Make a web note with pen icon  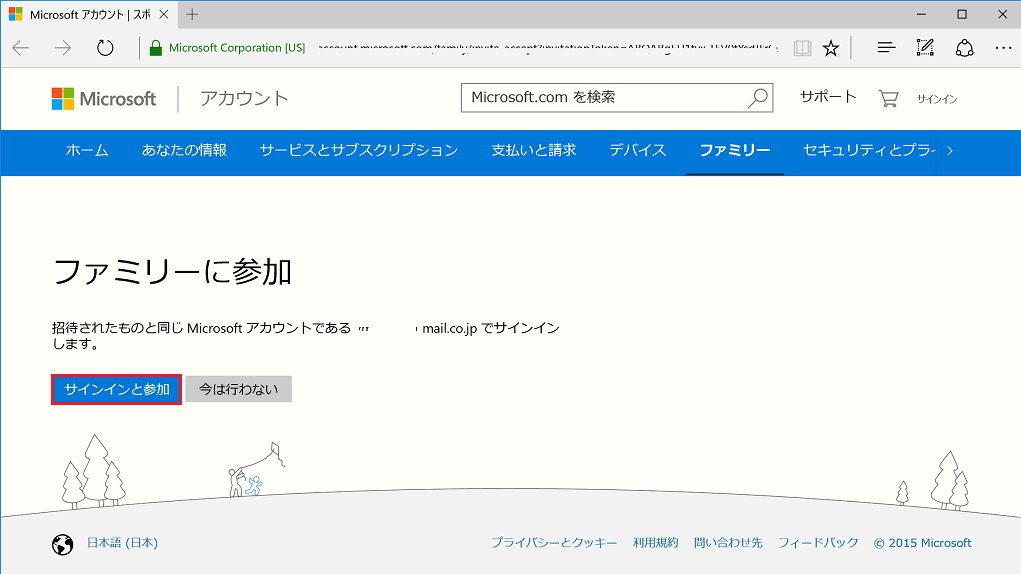(x=925, y=48)
